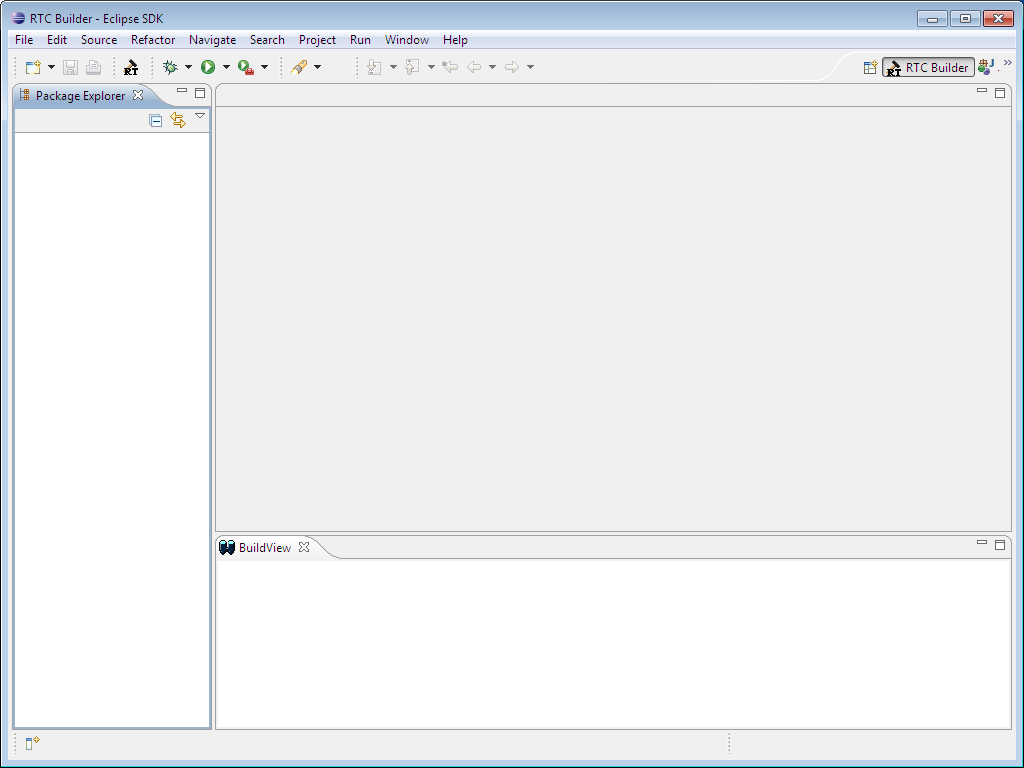Select the Java perspective icon
1024x768 pixels.
(987, 67)
